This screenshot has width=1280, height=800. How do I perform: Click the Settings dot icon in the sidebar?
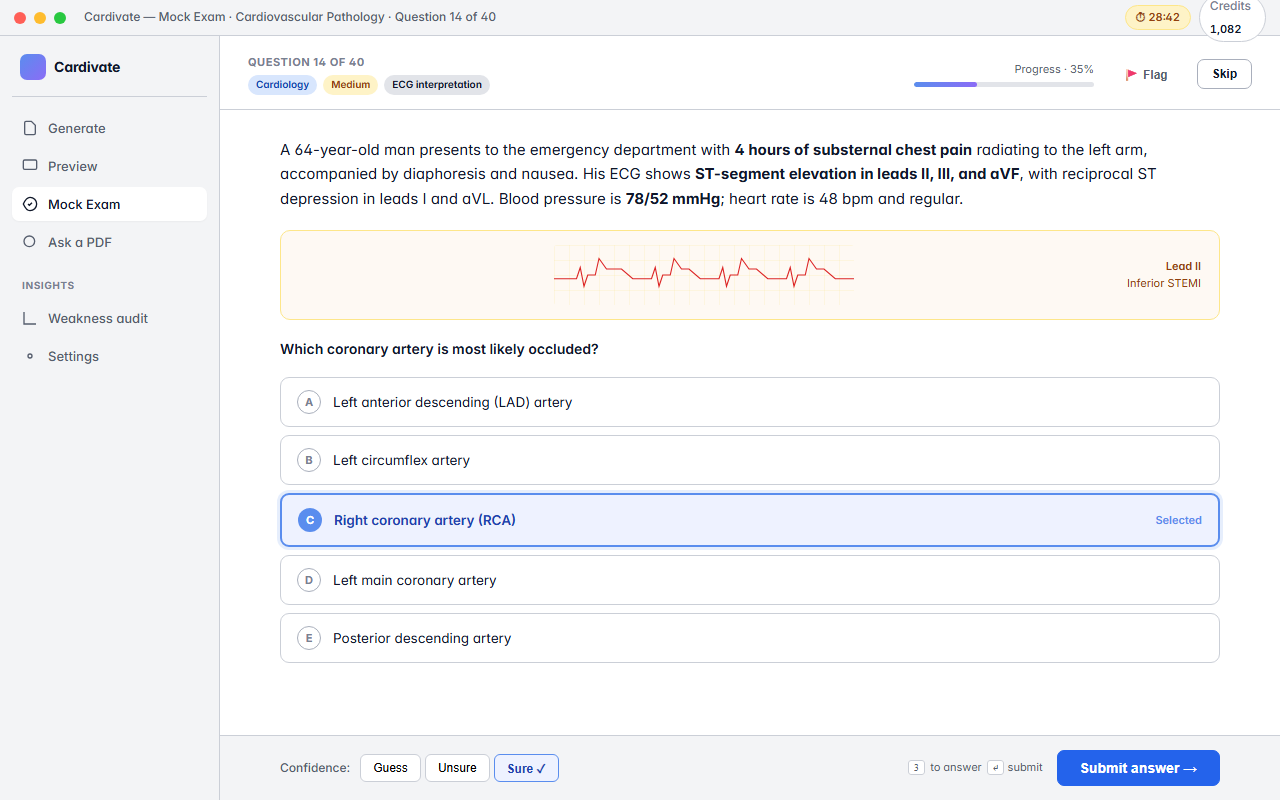click(30, 356)
